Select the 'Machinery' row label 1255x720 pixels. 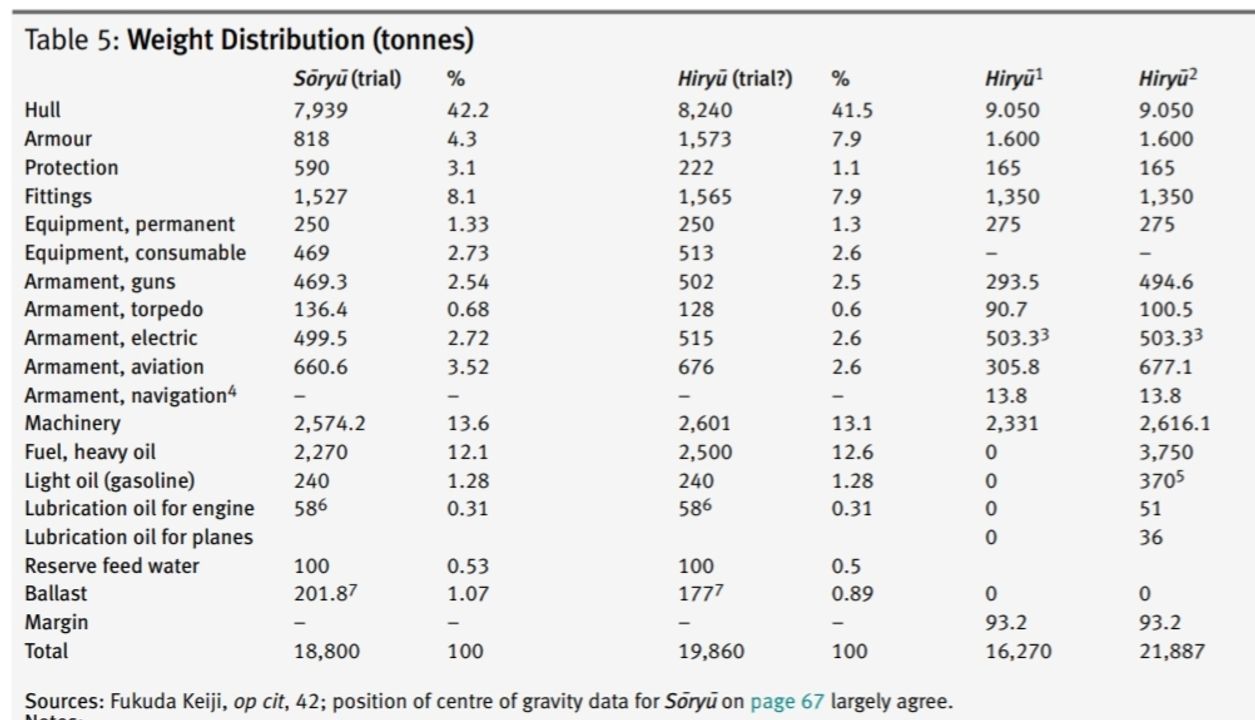click(72, 423)
